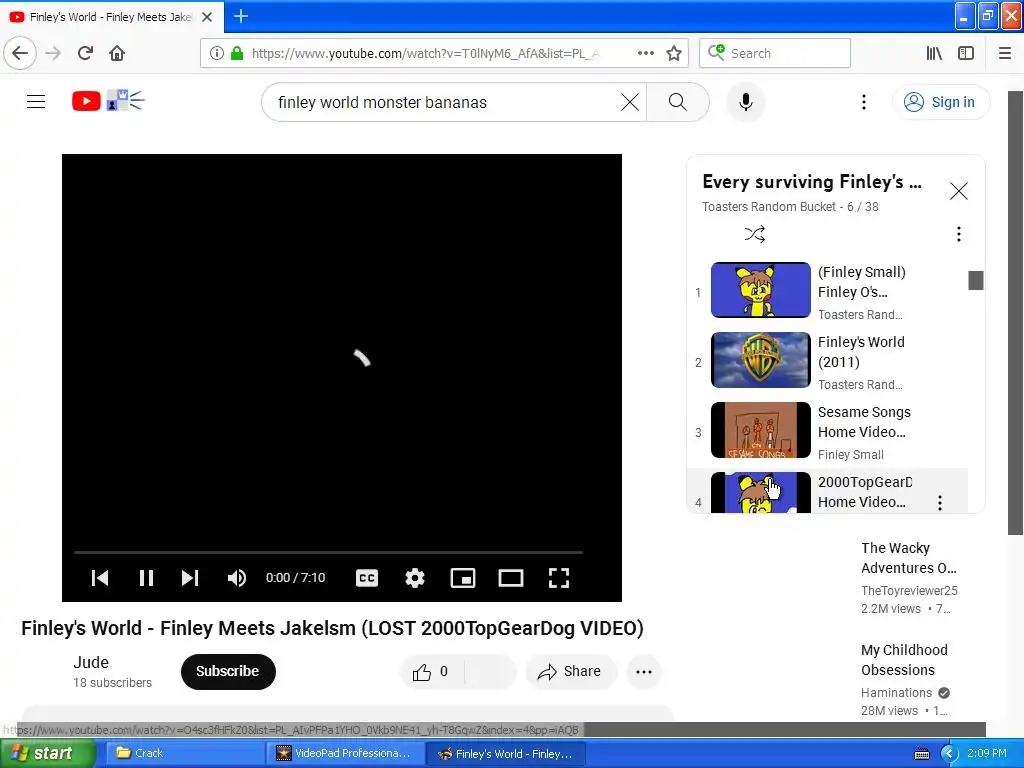Pause the video with the pause button
Screen dimensions: 1024x768
[146, 578]
